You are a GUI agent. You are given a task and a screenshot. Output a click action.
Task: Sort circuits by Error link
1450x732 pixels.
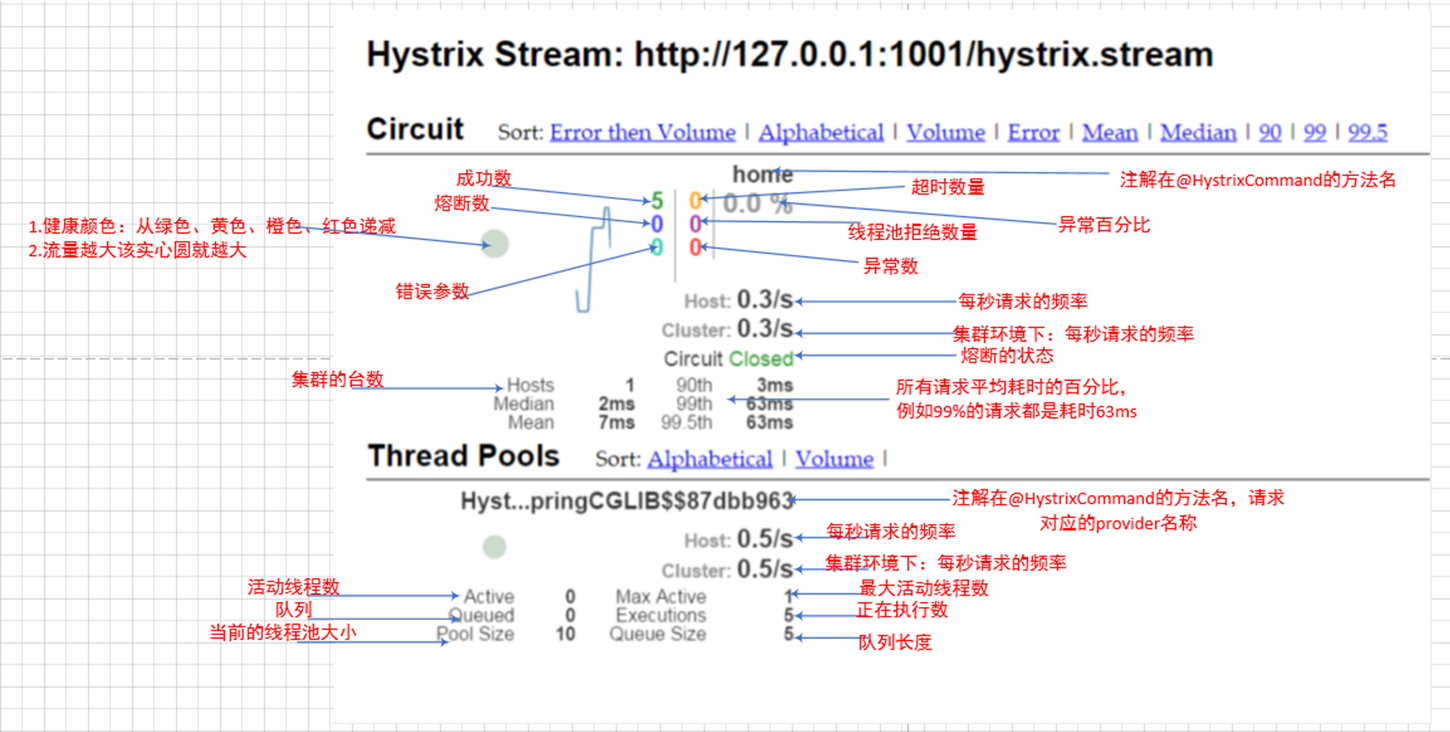[x=1033, y=133]
